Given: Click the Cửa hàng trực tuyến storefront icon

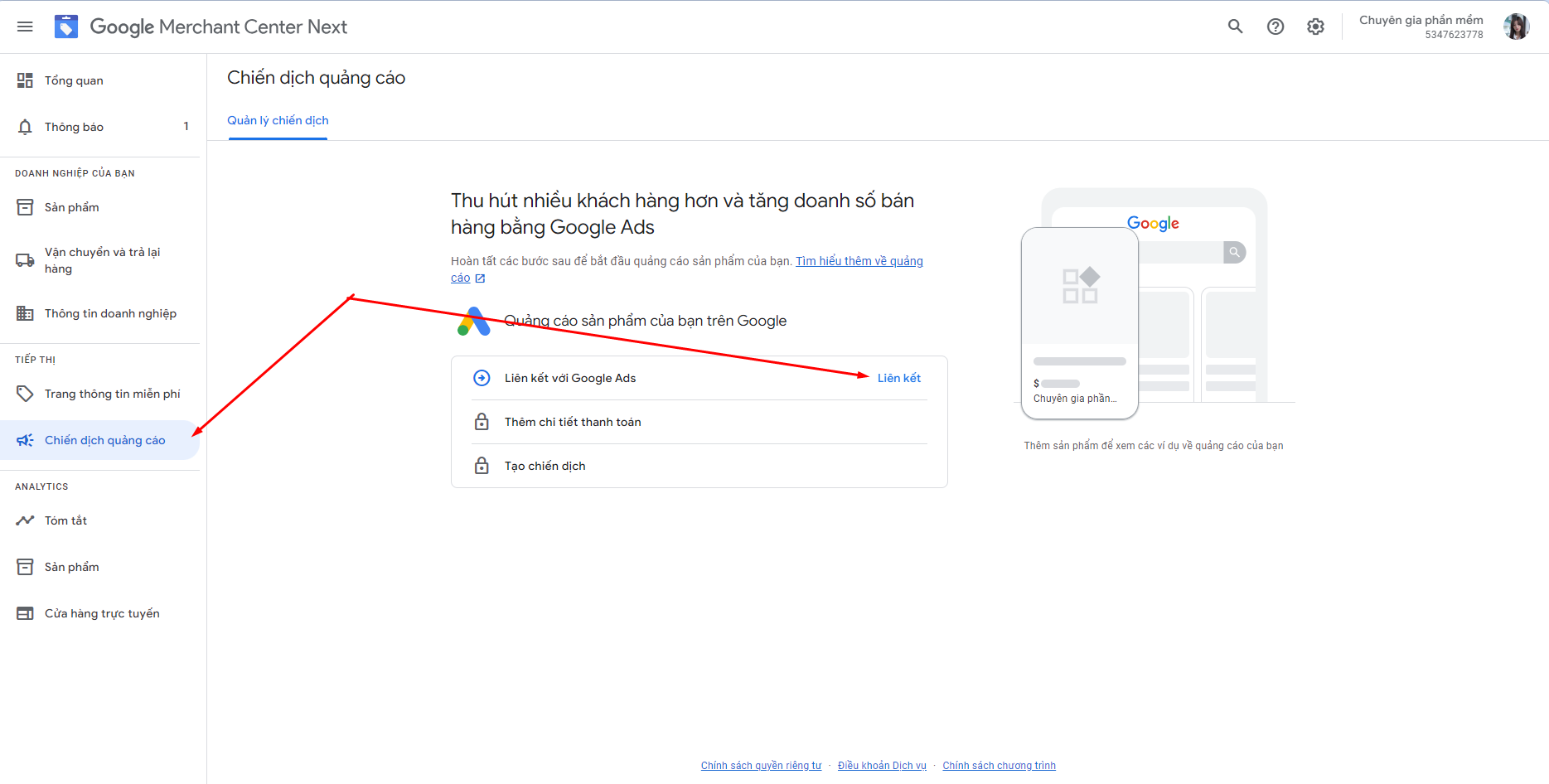Looking at the screenshot, I should (25, 613).
